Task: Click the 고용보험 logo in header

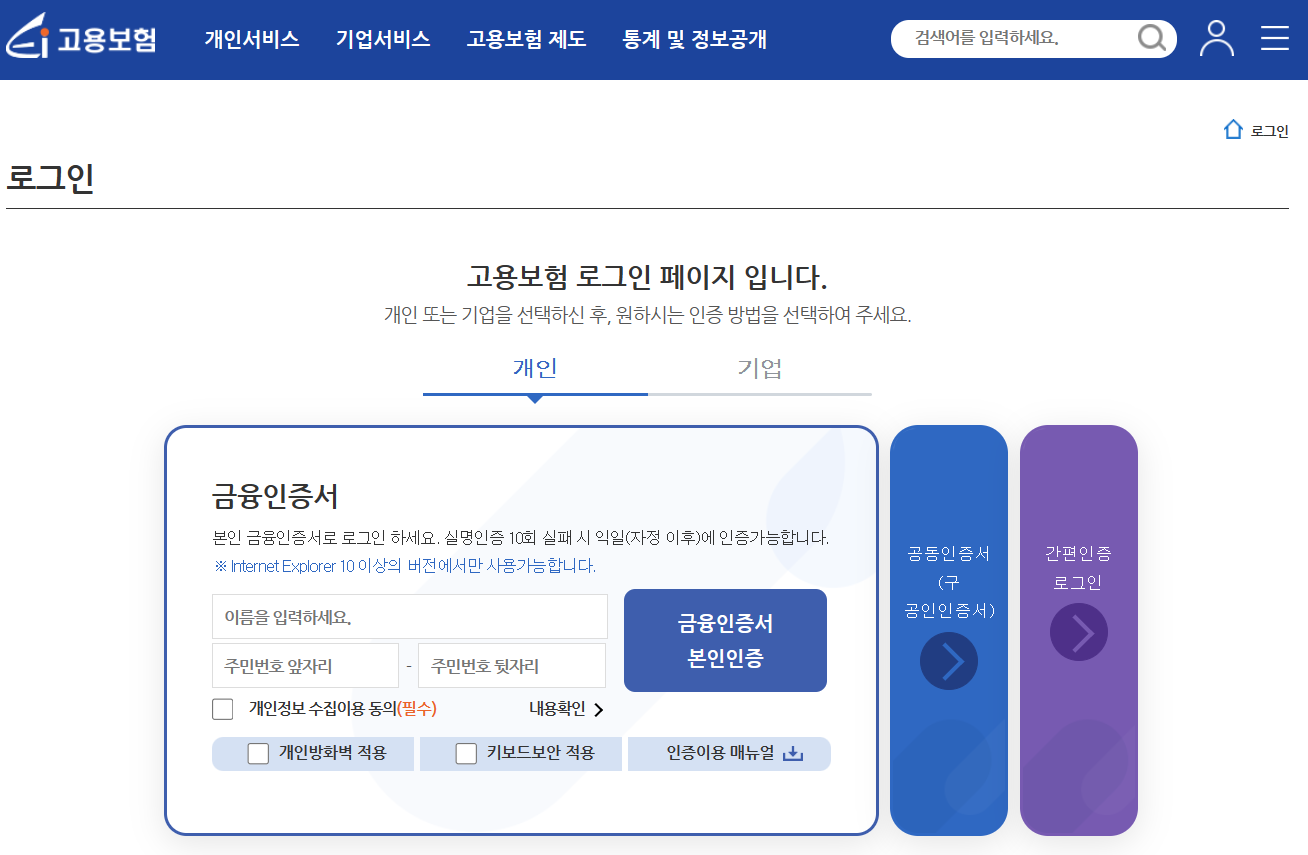Action: pos(81,37)
